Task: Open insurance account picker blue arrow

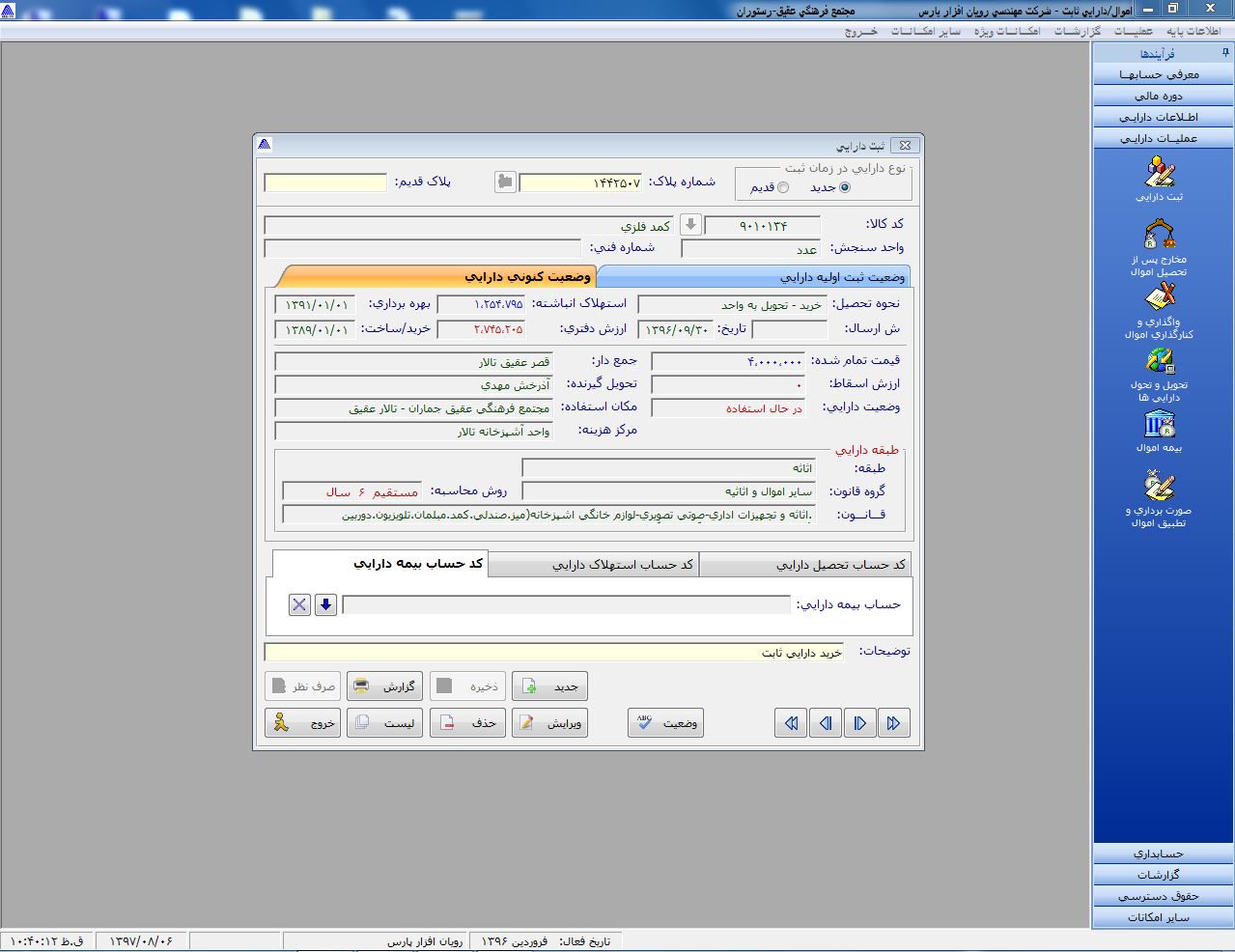Action: click(325, 604)
